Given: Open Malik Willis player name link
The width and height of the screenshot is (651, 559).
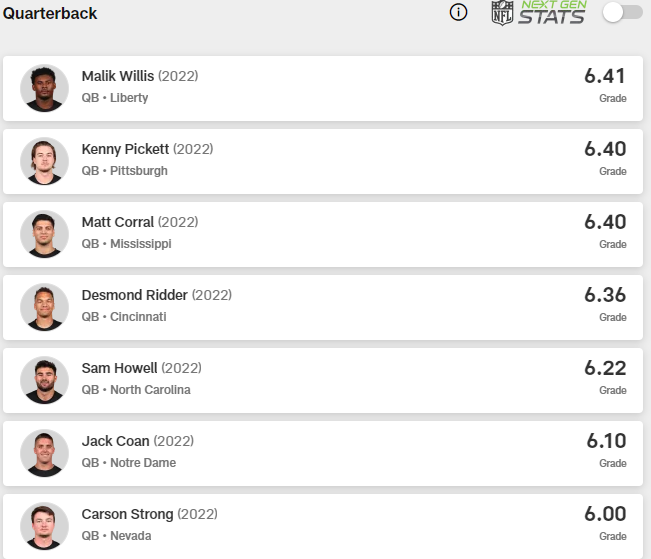Looking at the screenshot, I should [x=118, y=76].
